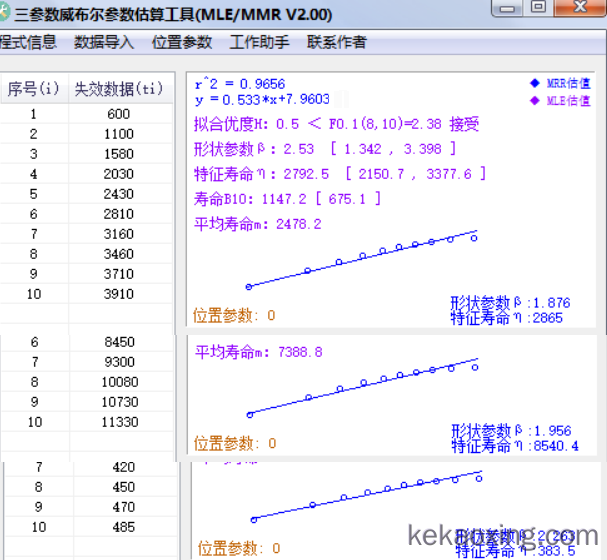Click the regression equation y = 0.533*x+7.9603
This screenshot has width=607, height=560.
262,100
